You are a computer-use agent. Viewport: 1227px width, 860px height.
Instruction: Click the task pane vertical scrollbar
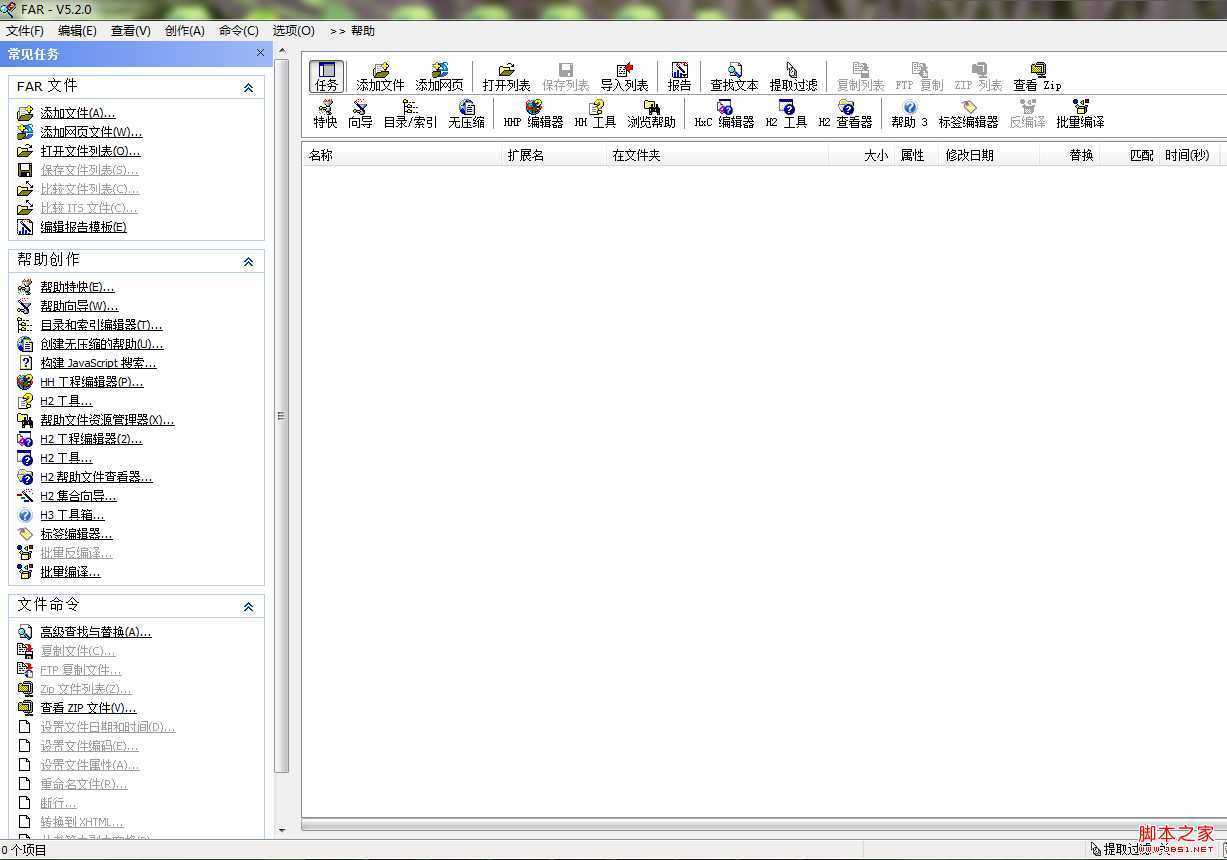(x=281, y=415)
